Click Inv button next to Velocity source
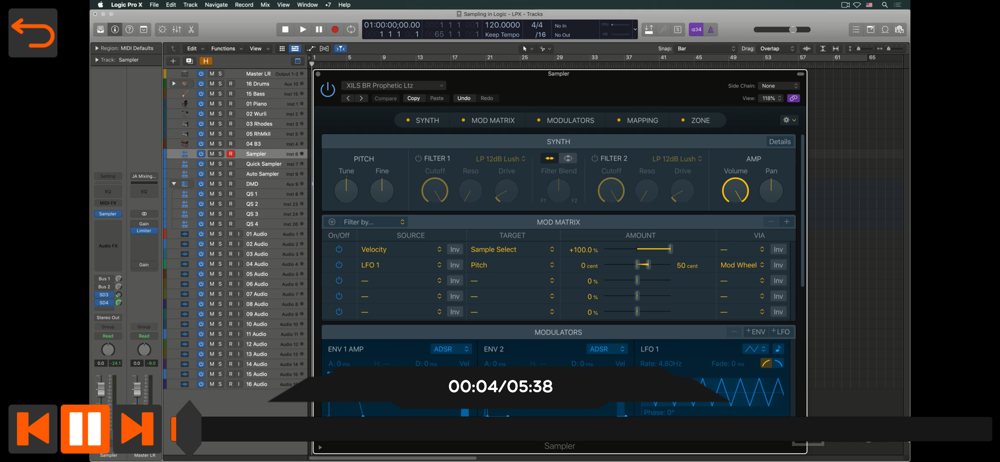This screenshot has width=1000, height=462. click(x=455, y=250)
